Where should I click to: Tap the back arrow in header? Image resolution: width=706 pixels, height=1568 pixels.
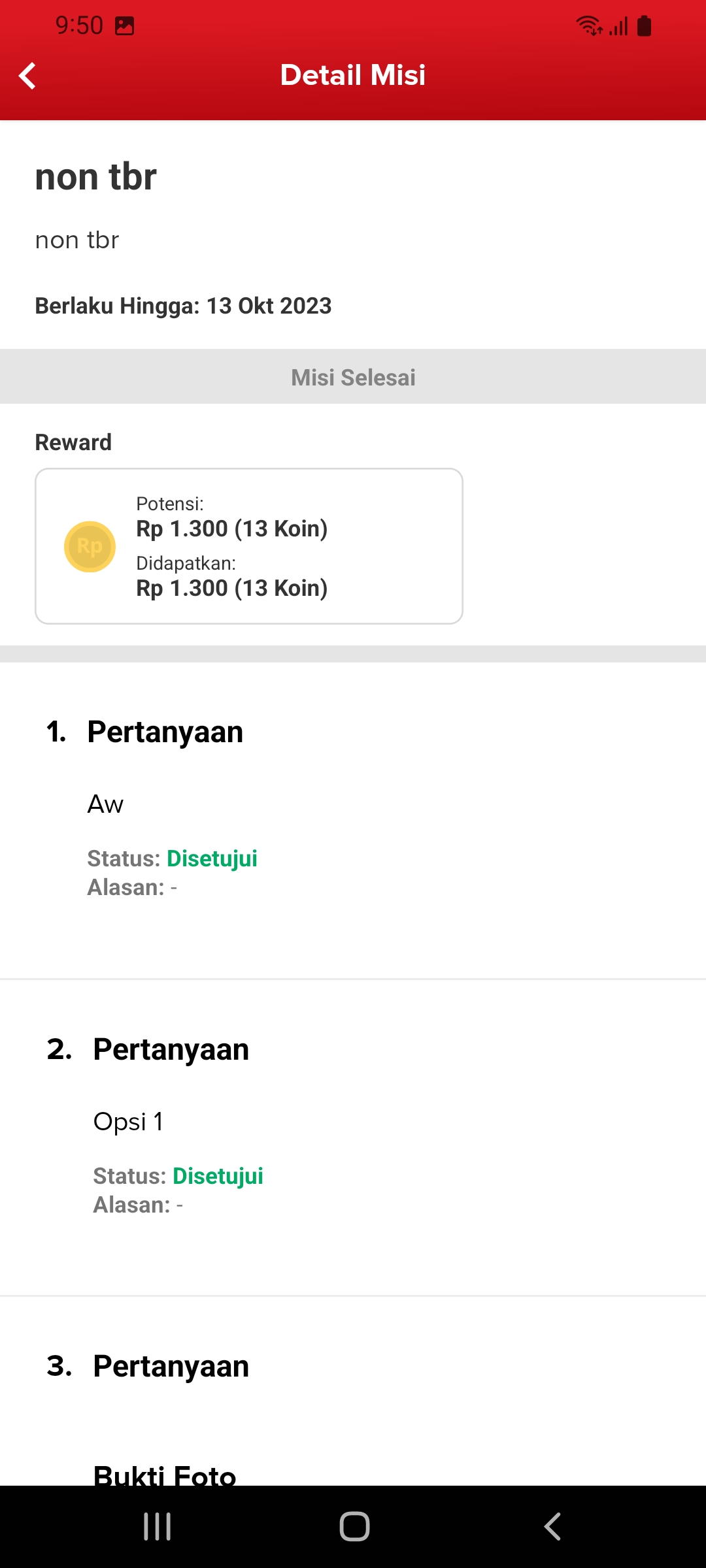pos(27,76)
